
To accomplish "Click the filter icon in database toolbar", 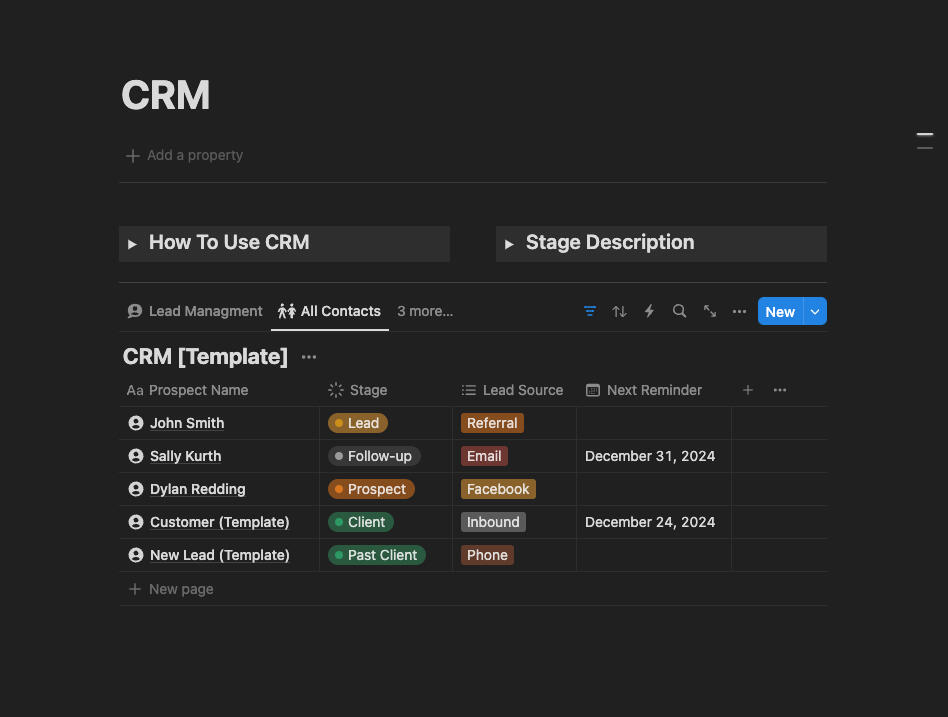I will coord(590,311).
